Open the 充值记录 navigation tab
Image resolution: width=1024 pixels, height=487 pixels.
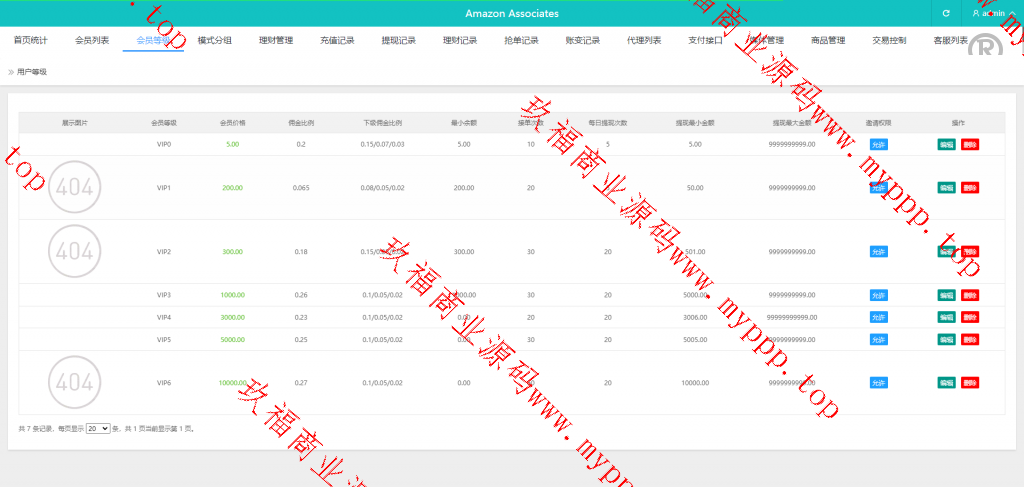(x=337, y=41)
